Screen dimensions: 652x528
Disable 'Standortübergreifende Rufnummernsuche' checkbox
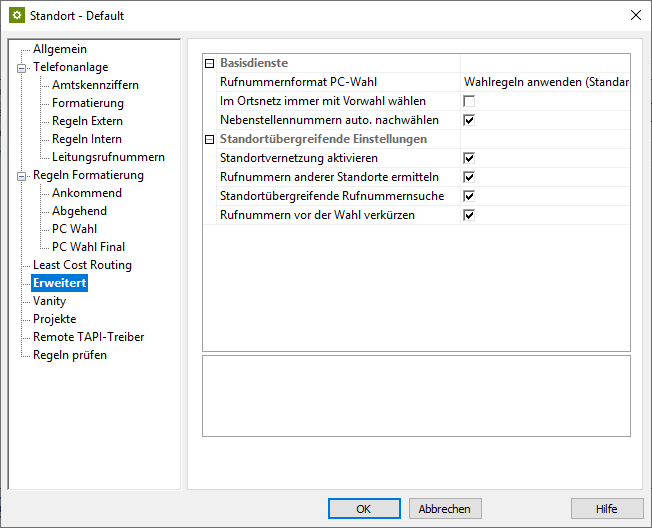(x=468, y=196)
